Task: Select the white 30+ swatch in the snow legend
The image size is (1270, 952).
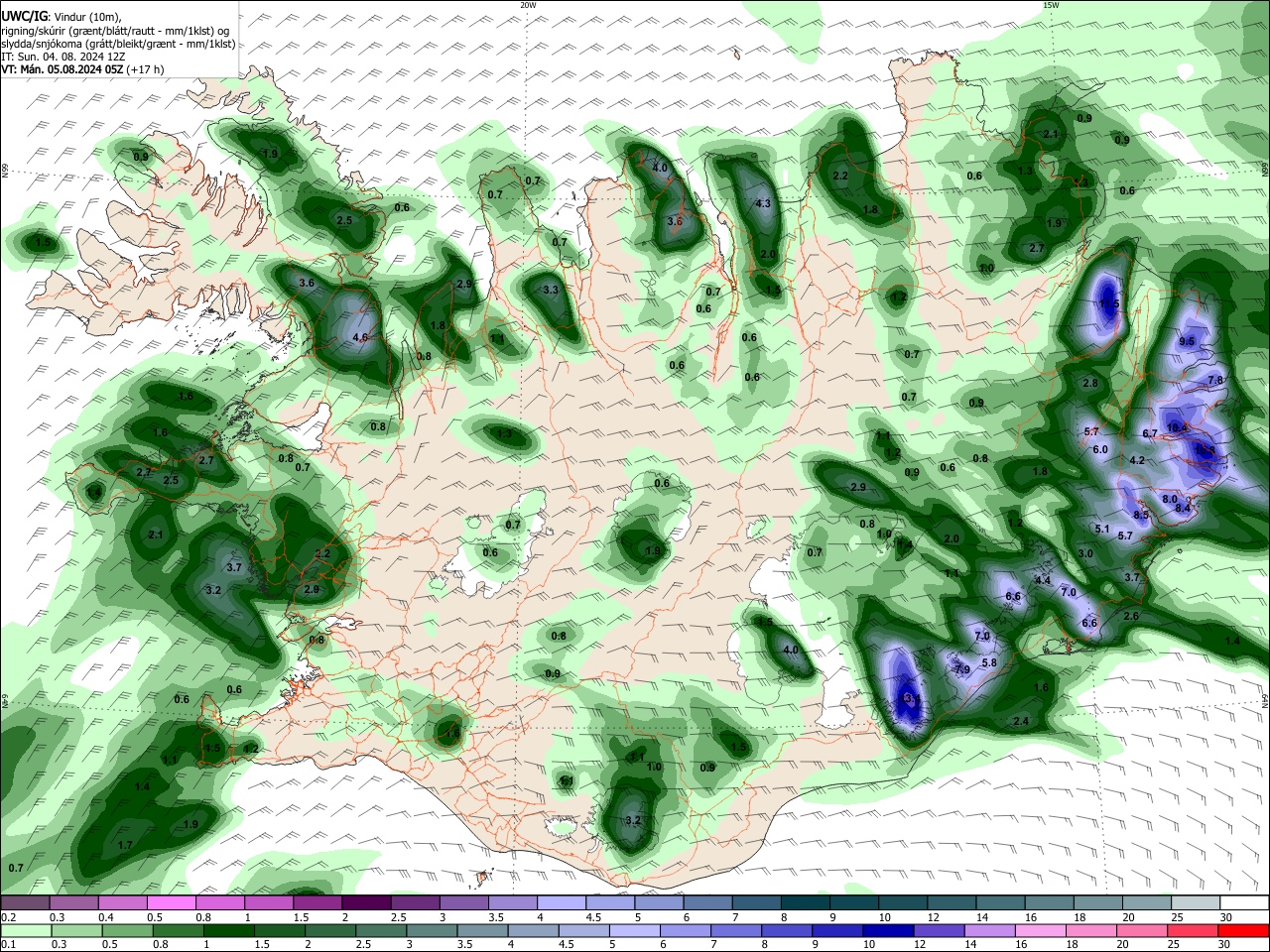Action: coord(1245,903)
